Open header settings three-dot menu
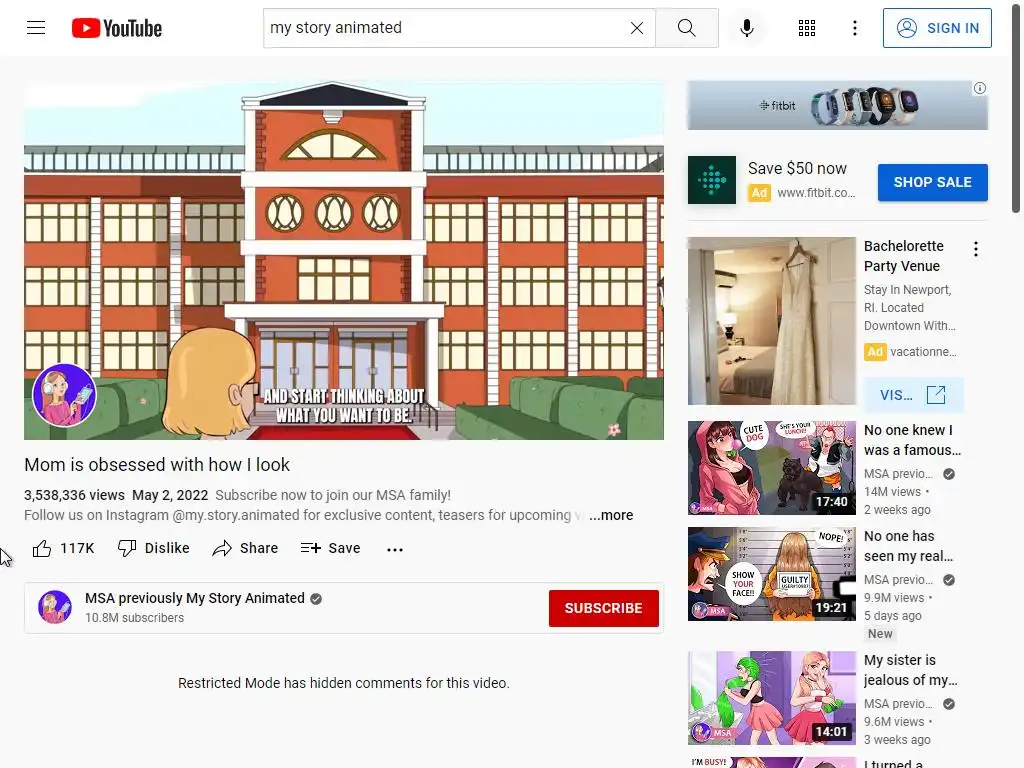 pyautogui.click(x=855, y=28)
